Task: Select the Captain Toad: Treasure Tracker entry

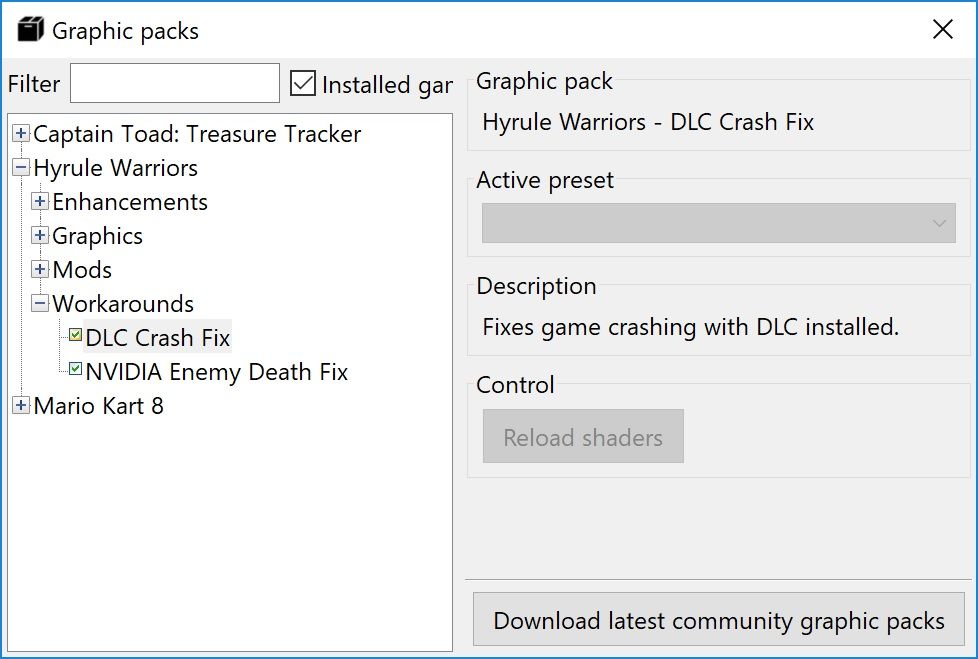Action: (x=197, y=134)
